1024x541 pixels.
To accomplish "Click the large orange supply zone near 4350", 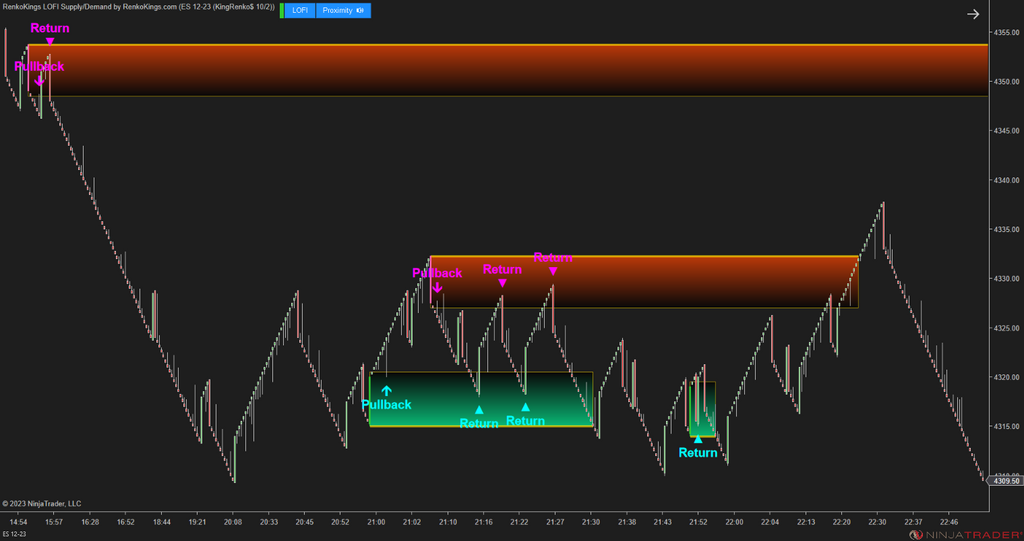I will coord(508,71).
